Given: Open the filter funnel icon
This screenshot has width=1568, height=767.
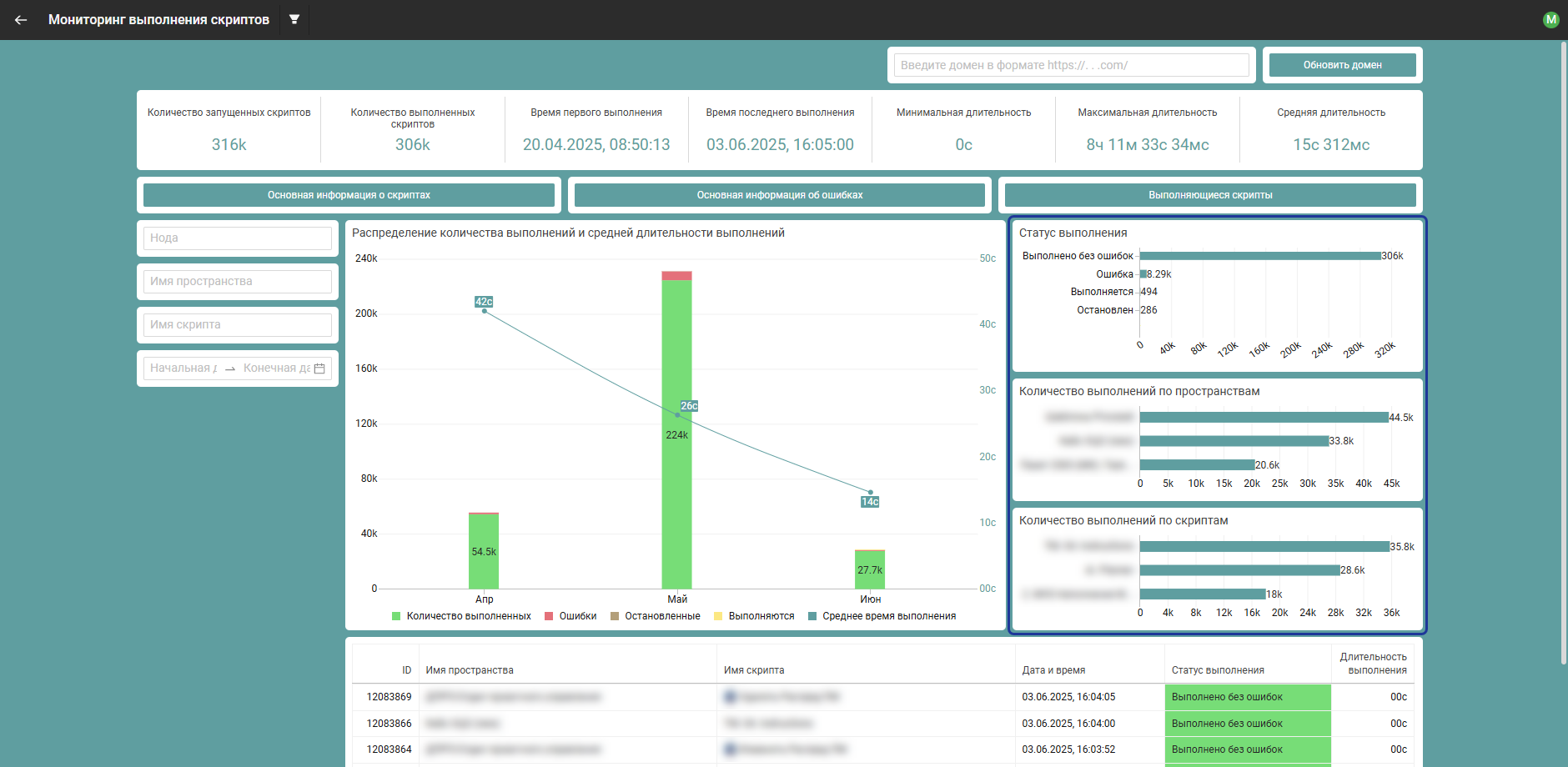Looking at the screenshot, I should [294, 19].
